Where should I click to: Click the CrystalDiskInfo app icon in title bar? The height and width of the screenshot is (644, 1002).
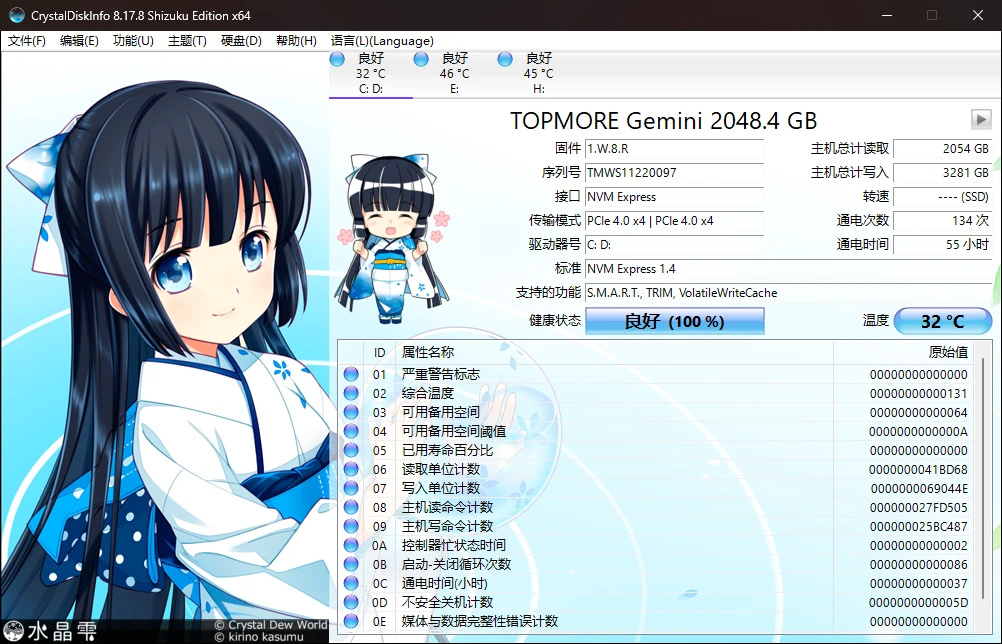(17, 15)
